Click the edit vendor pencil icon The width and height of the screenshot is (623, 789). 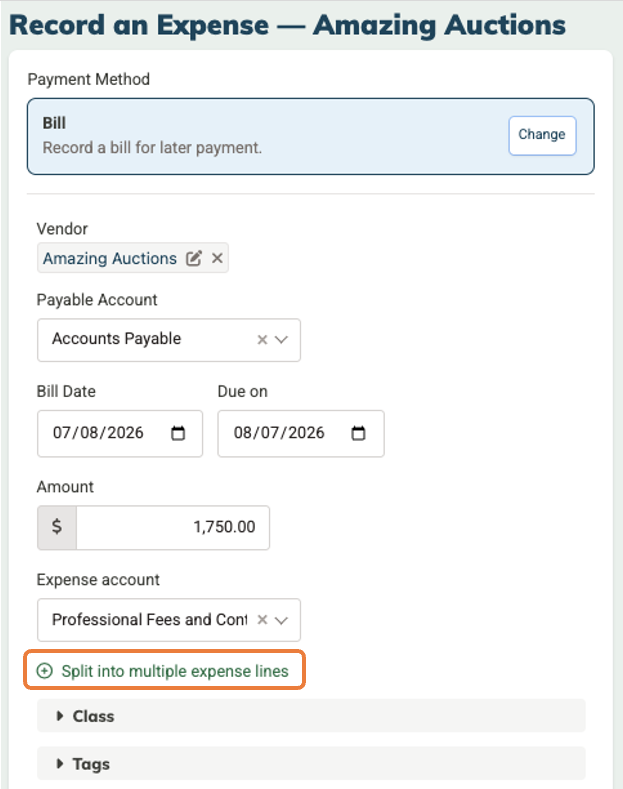[194, 258]
